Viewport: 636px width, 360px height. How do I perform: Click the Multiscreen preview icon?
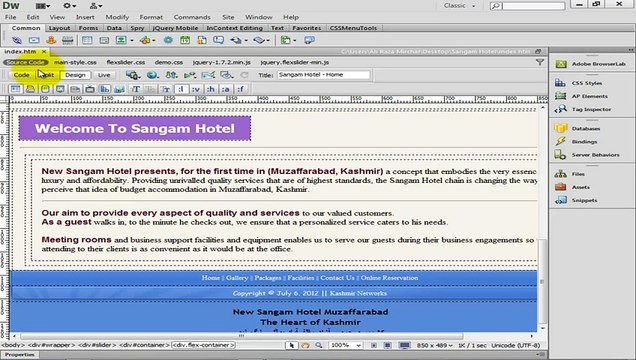coord(132,75)
